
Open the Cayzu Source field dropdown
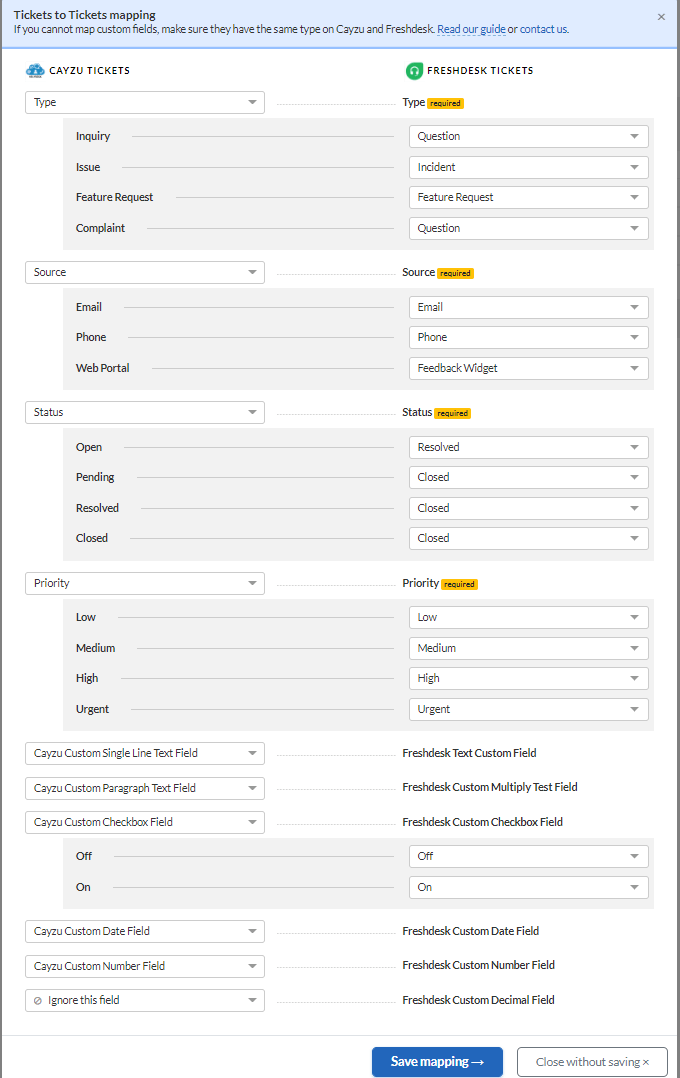tap(145, 272)
